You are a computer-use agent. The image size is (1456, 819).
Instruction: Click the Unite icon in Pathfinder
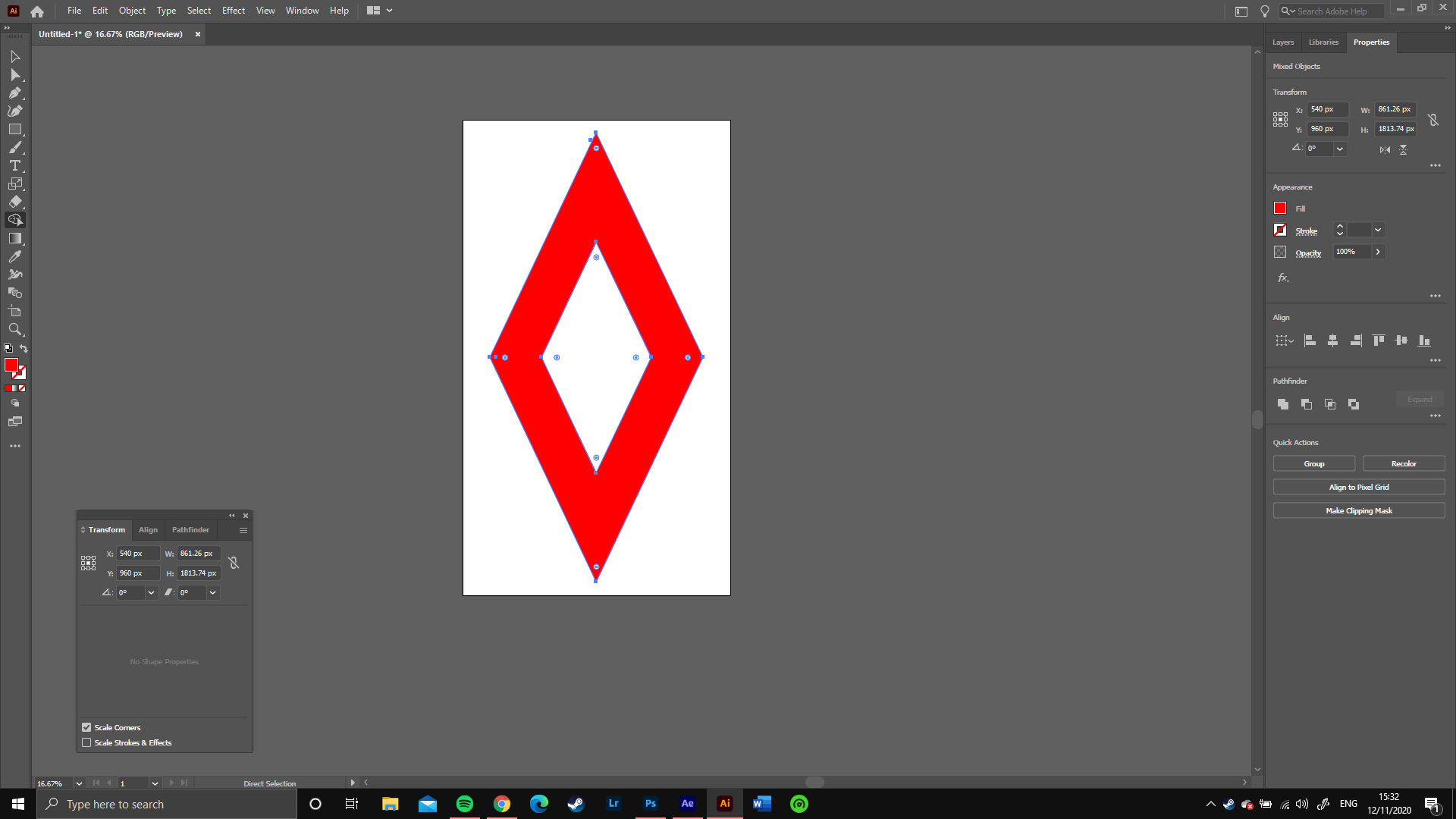click(x=1283, y=404)
